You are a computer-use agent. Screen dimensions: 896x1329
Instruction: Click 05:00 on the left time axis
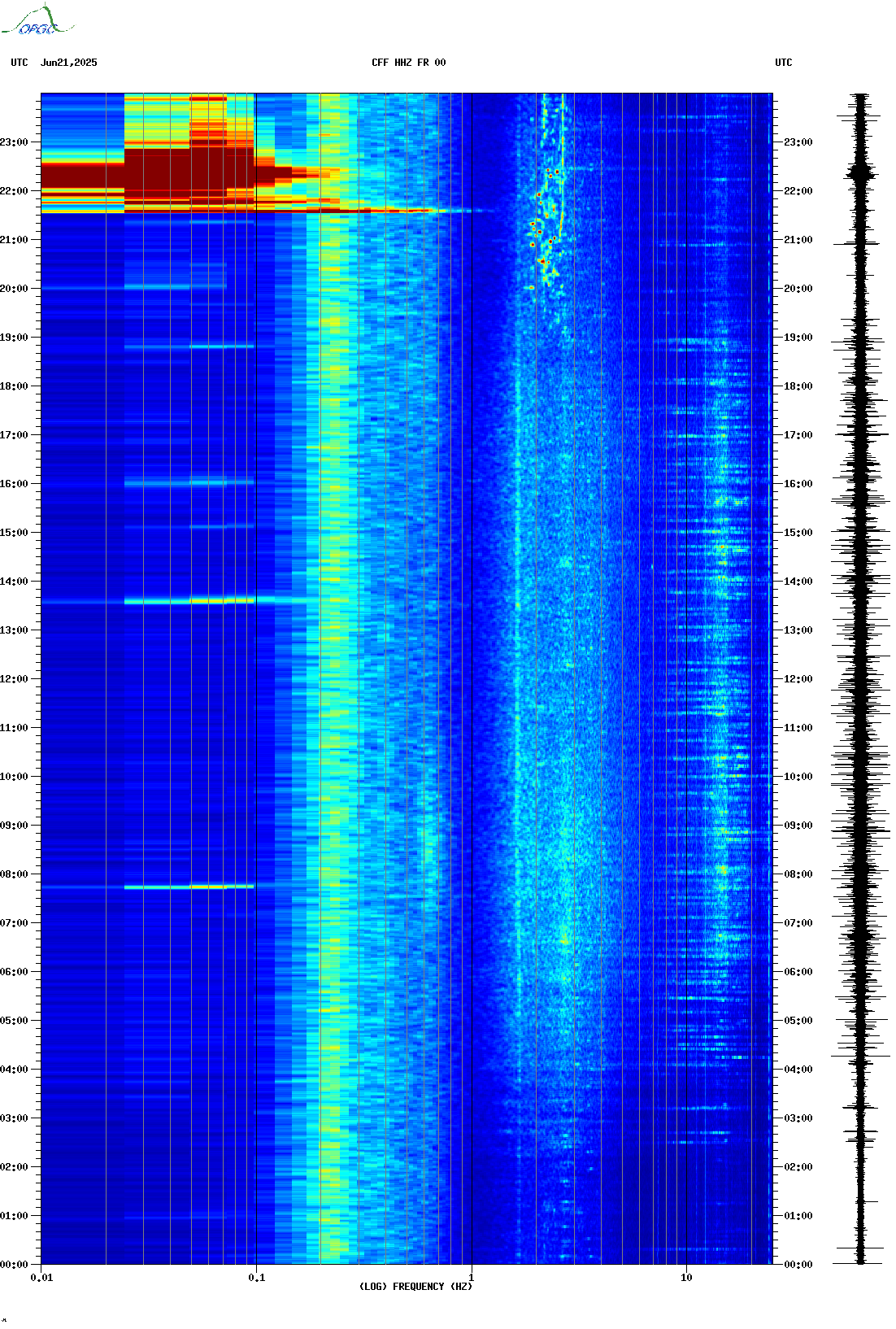tap(14, 1021)
